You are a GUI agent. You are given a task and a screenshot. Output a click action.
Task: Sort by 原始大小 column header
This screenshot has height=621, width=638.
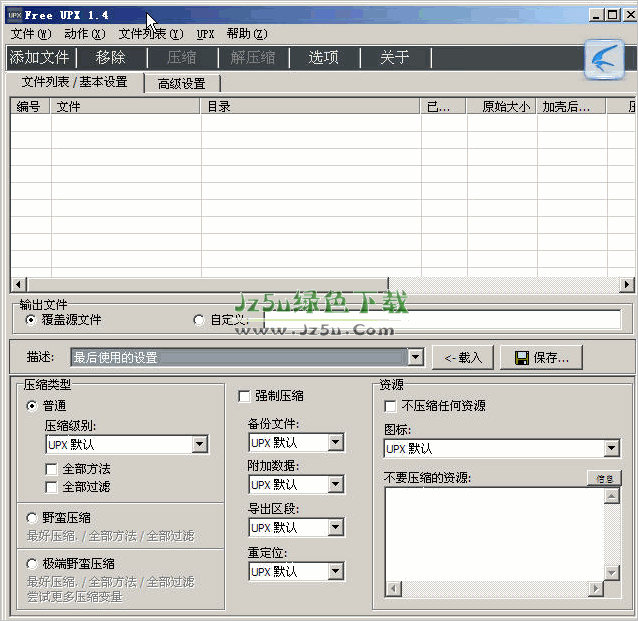[501, 107]
